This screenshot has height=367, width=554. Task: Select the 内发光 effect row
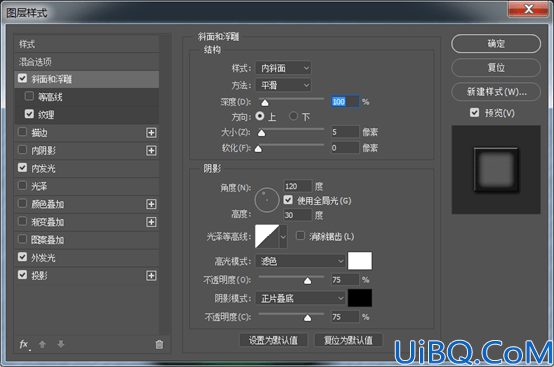[x=87, y=168]
